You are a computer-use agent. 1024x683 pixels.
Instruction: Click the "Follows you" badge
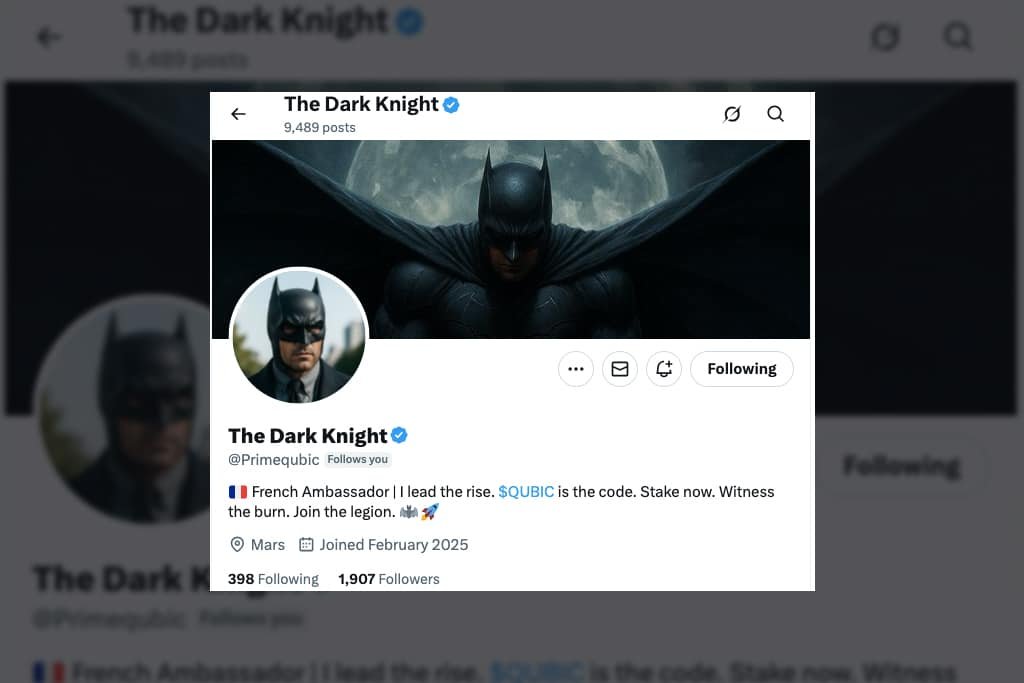tap(357, 460)
